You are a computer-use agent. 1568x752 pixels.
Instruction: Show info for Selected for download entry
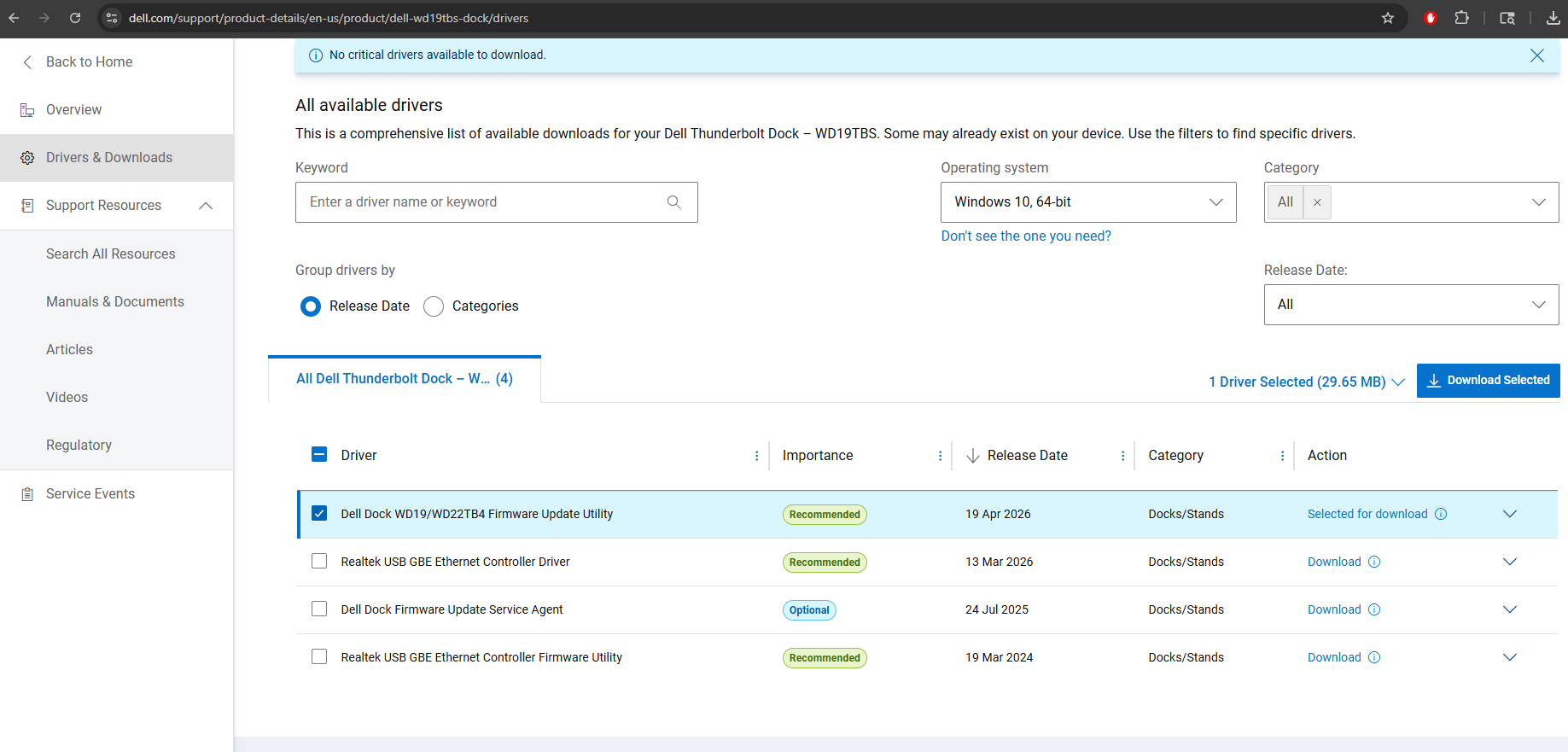(x=1441, y=514)
